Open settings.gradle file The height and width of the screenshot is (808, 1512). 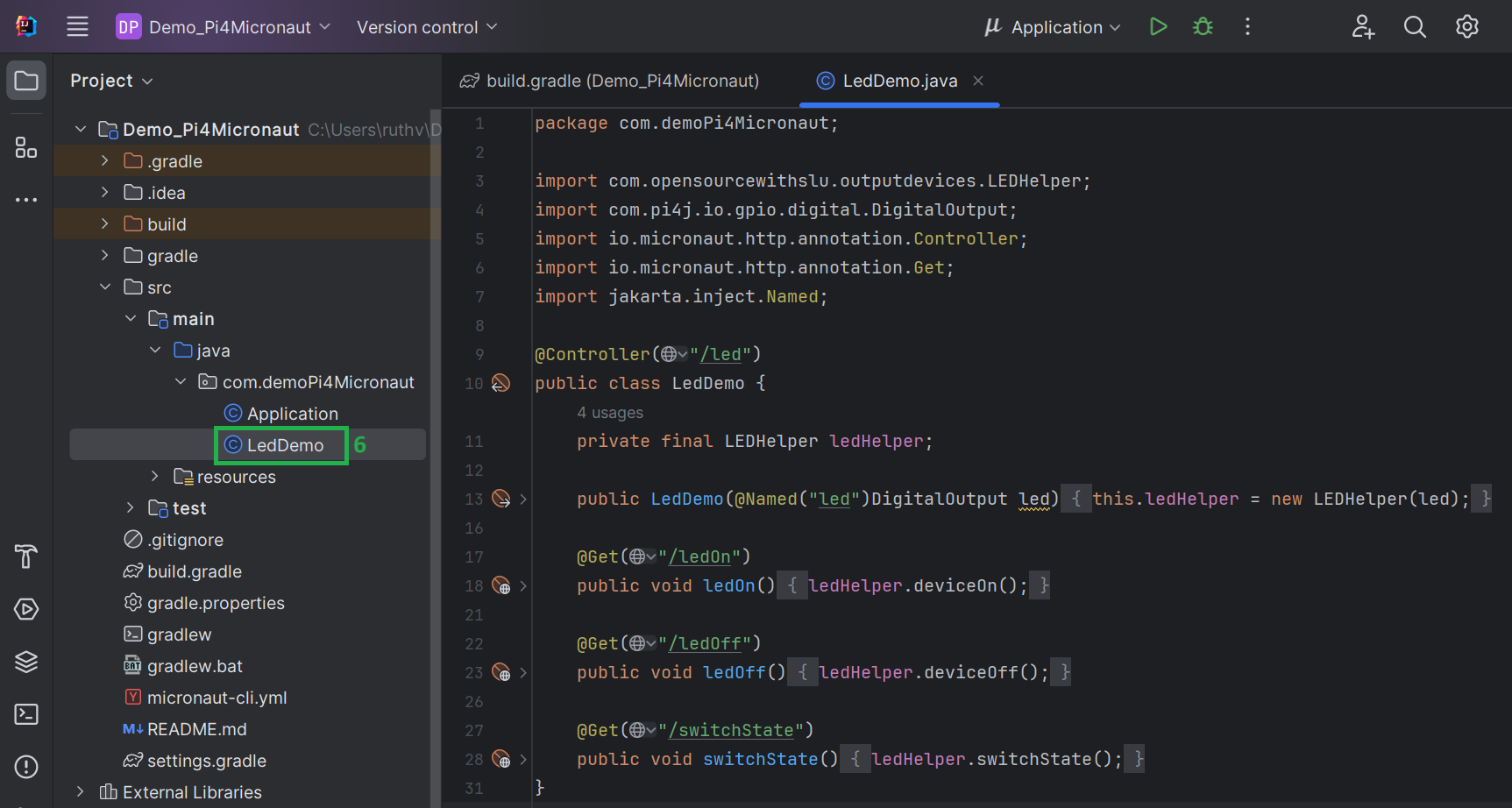[x=195, y=761]
